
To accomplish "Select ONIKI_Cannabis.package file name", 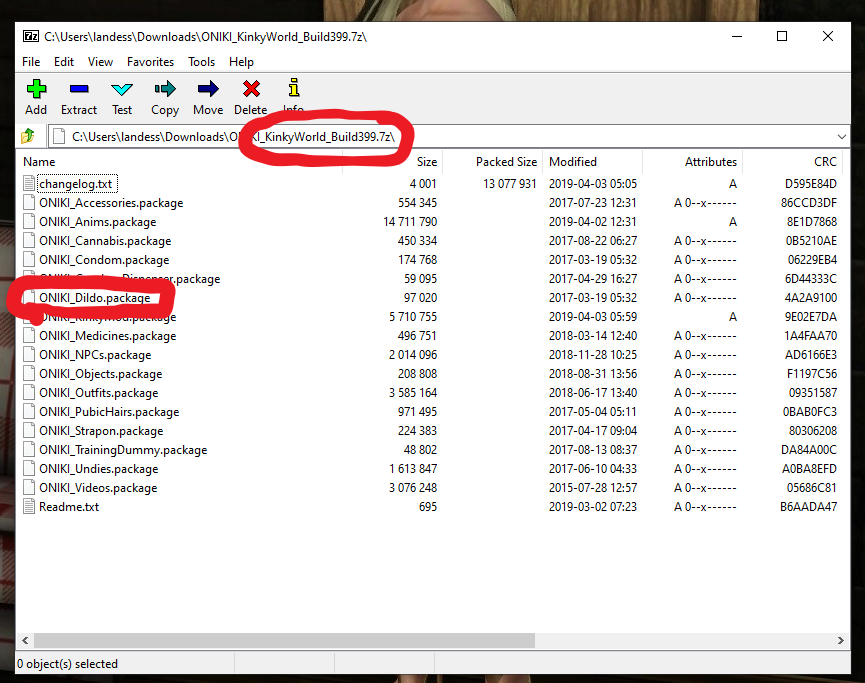I will point(105,241).
